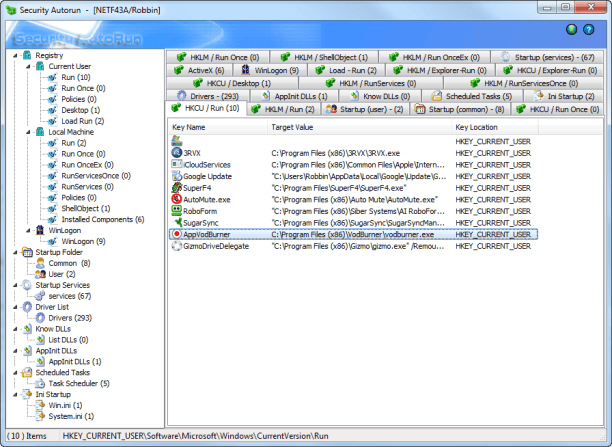The height and width of the screenshot is (447, 612).
Task: Open the Startup (services) - (67) tab
Action: click(547, 57)
